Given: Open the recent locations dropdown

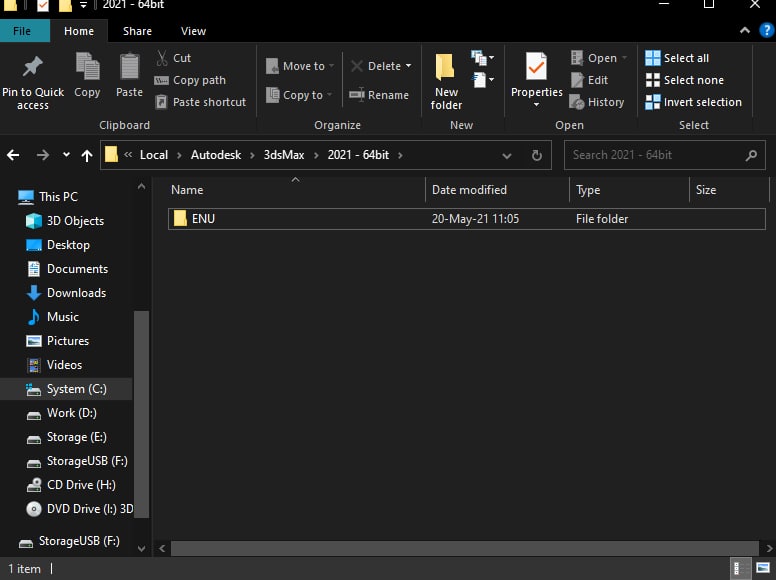Looking at the screenshot, I should point(66,155).
